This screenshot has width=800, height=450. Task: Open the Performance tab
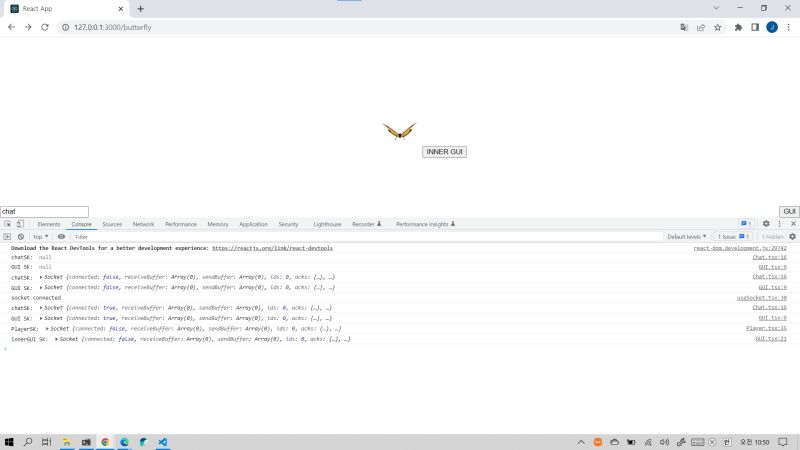181,224
